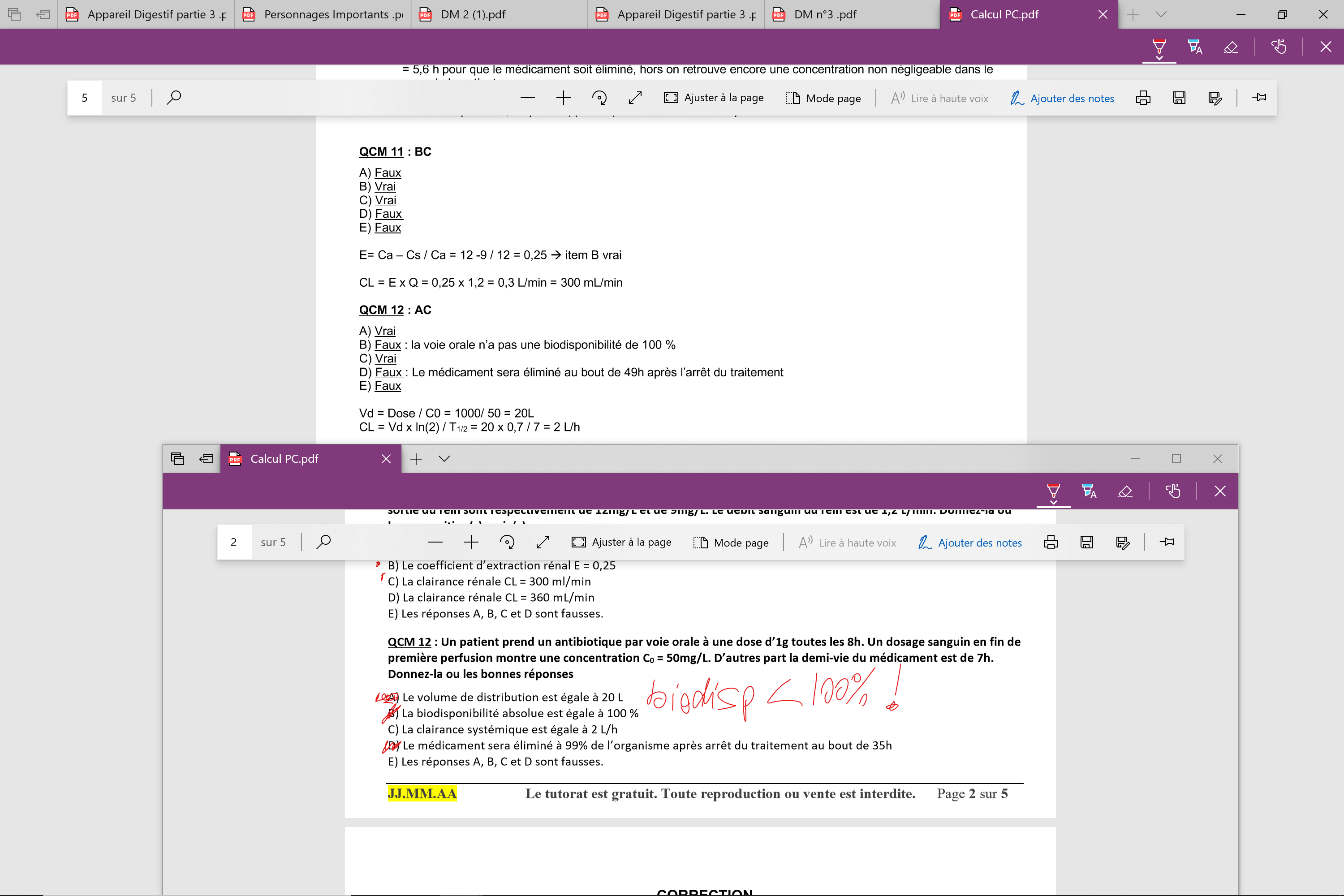
Task: Select the eraser tool in top window
Action: pyautogui.click(x=1231, y=47)
